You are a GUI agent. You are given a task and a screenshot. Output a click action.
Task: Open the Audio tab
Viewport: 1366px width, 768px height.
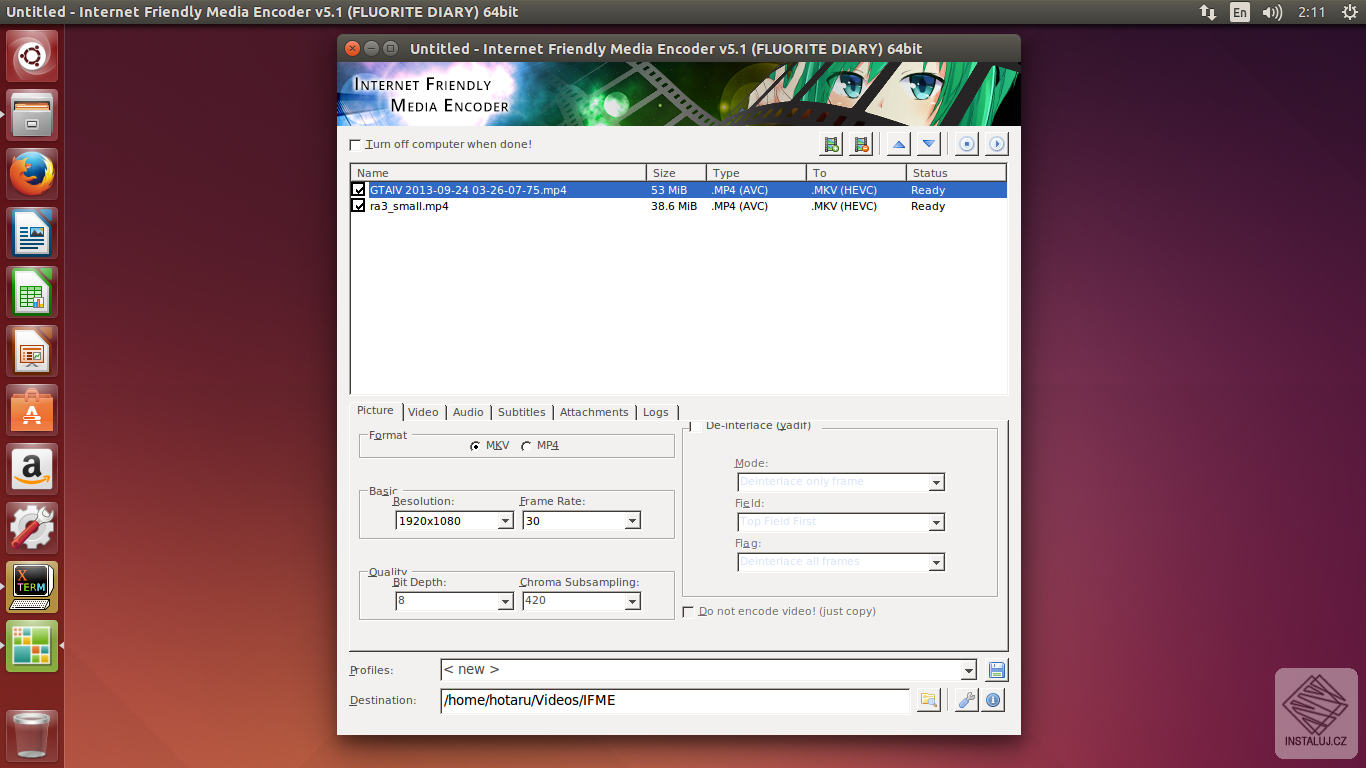468,412
